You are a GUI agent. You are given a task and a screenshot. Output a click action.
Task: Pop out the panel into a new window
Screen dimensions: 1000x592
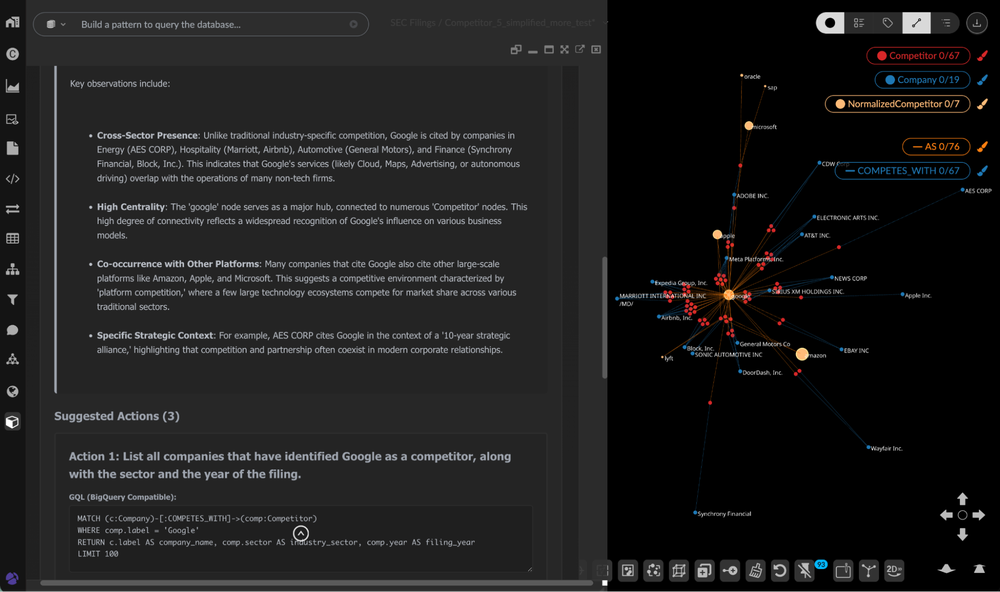pyautogui.click(x=580, y=49)
